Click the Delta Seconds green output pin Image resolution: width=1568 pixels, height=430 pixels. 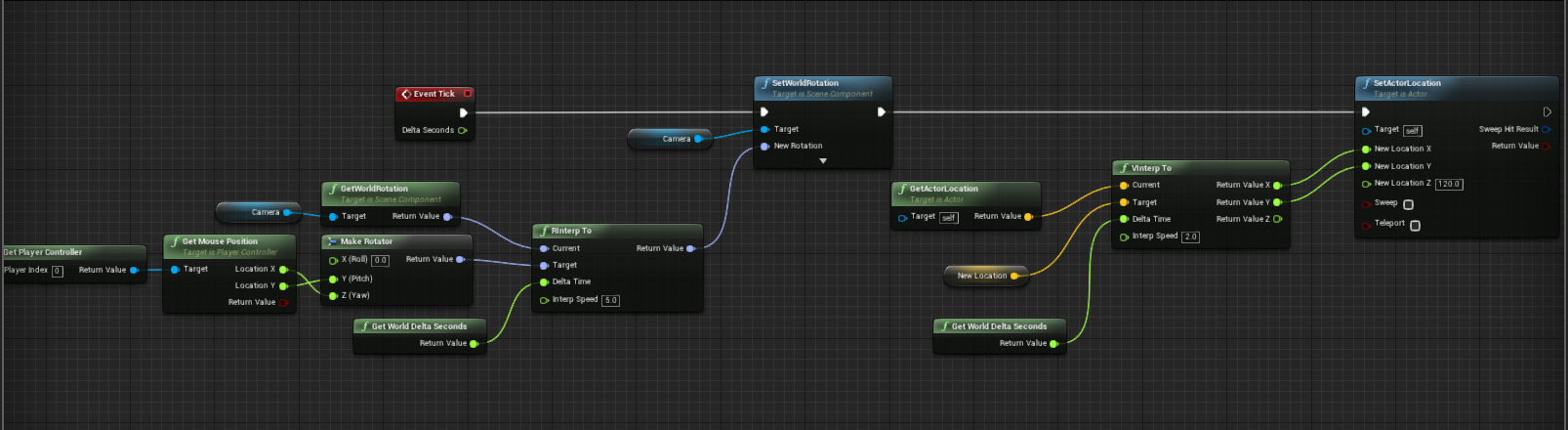tap(463, 130)
